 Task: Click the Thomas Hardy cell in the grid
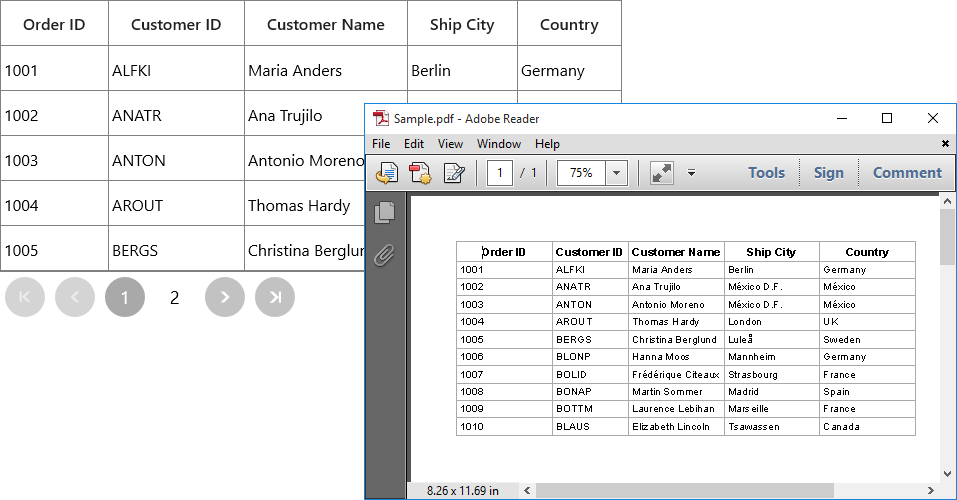pos(305,204)
